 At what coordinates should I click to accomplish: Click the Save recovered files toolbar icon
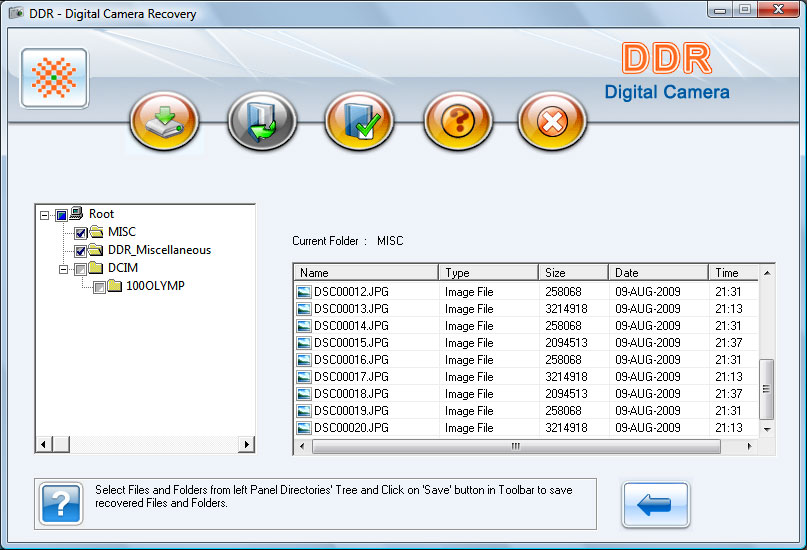(x=165, y=121)
